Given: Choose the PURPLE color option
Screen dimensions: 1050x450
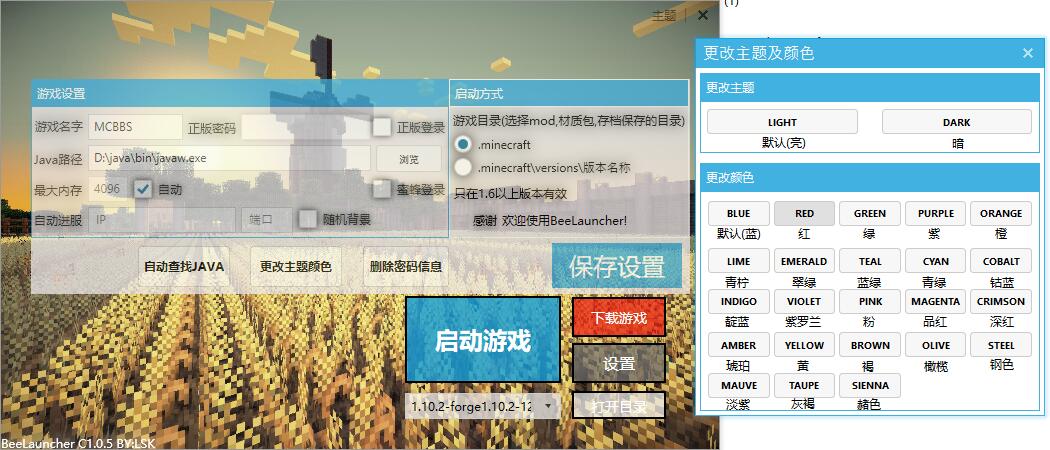Looking at the screenshot, I should (x=935, y=214).
